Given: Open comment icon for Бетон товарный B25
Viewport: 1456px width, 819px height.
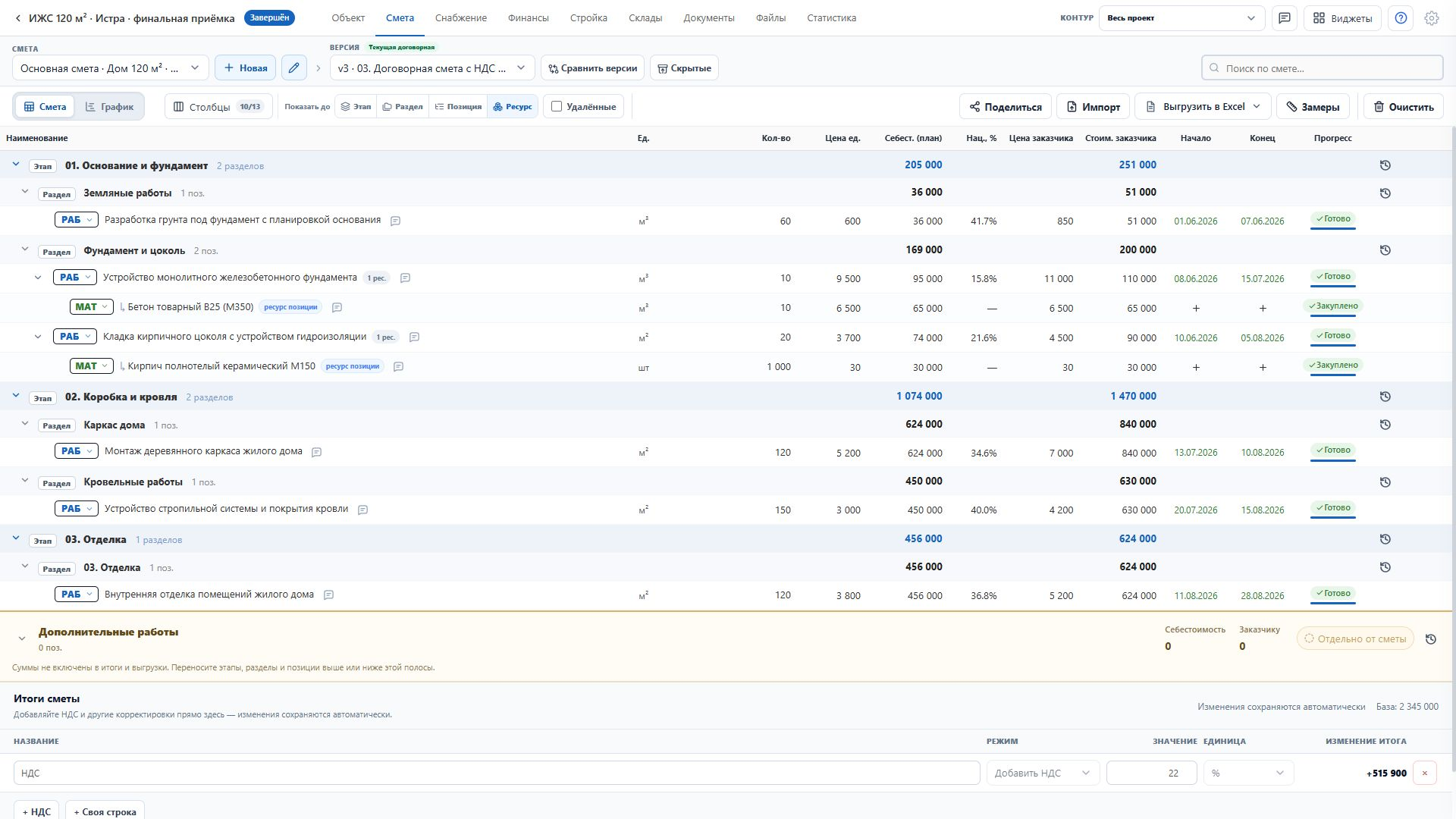Looking at the screenshot, I should pyautogui.click(x=337, y=307).
